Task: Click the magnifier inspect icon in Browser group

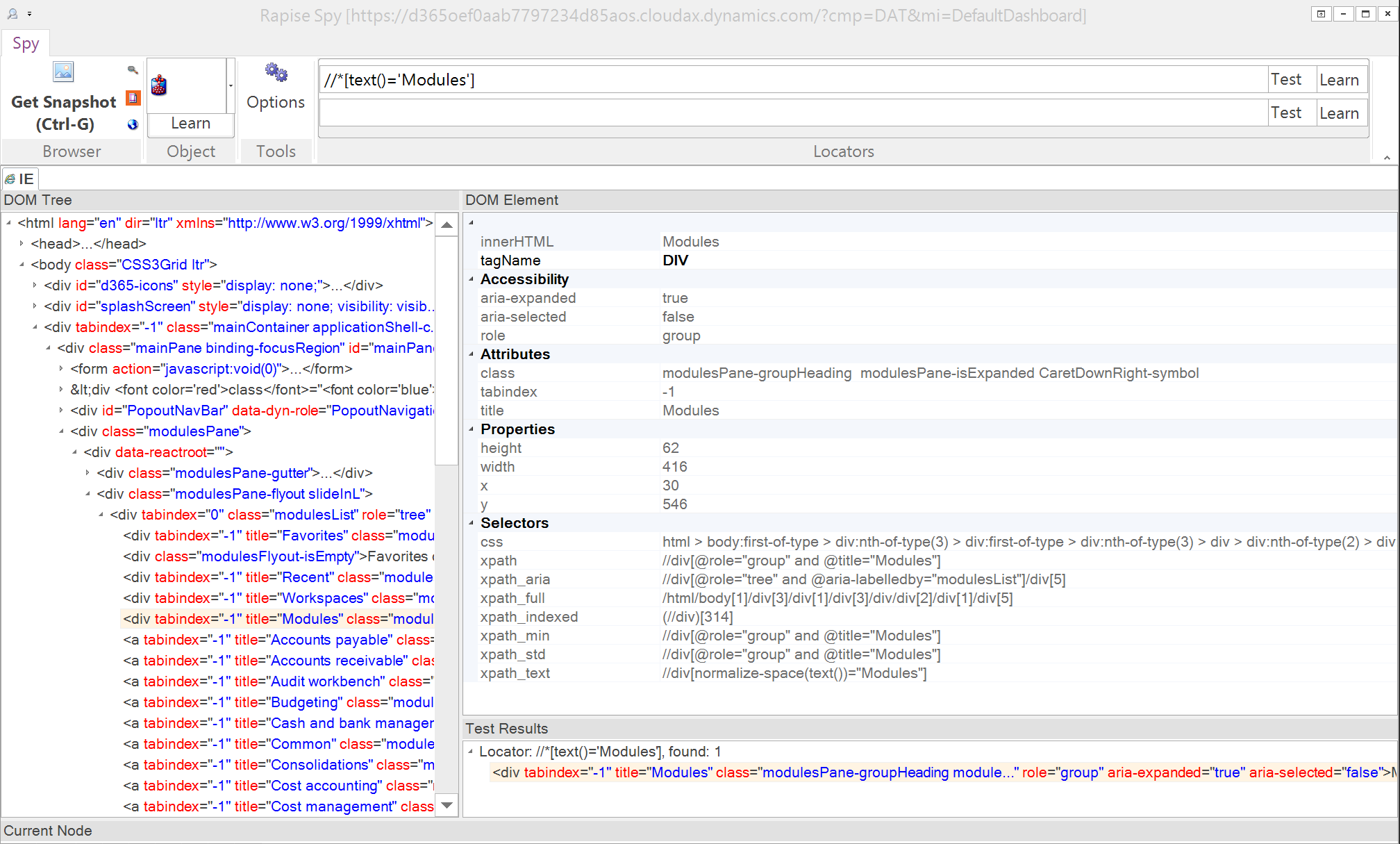Action: pos(133,69)
